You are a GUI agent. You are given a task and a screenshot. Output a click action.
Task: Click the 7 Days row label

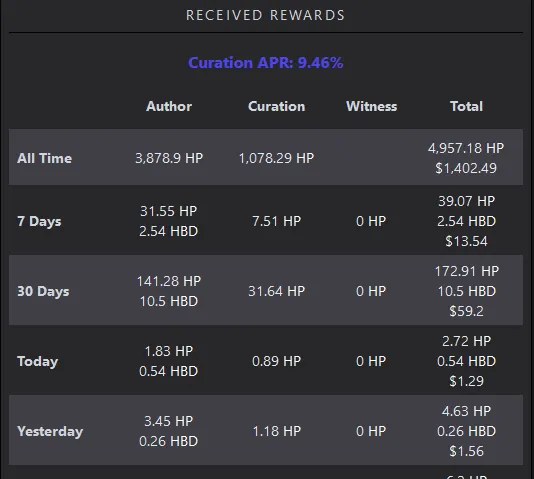coord(39,221)
